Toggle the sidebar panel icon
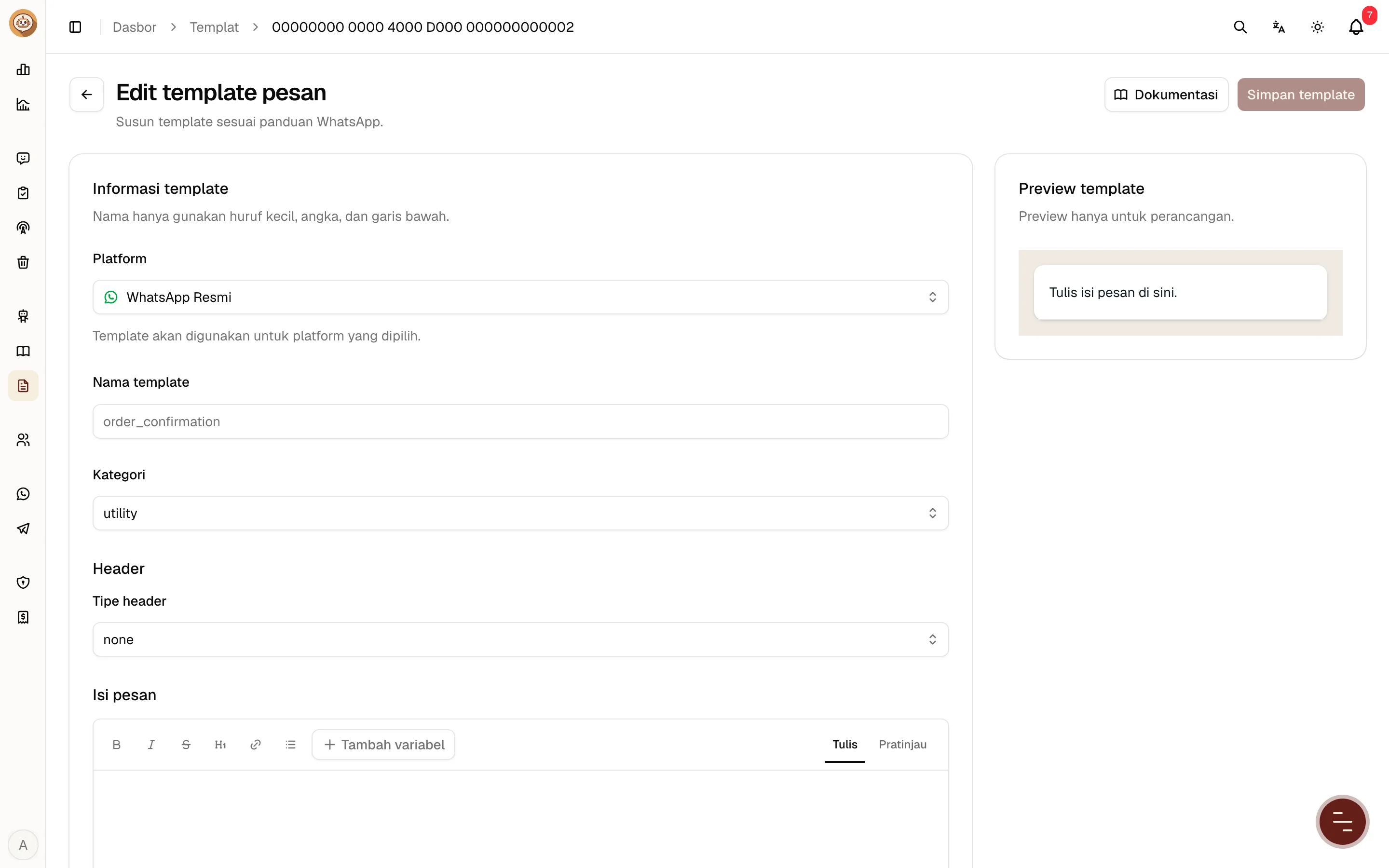Viewport: 1389px width, 868px height. coord(75,27)
